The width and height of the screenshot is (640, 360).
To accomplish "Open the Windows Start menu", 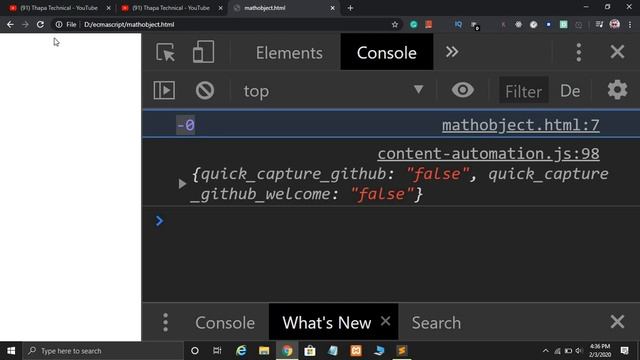I will pyautogui.click(x=11, y=351).
